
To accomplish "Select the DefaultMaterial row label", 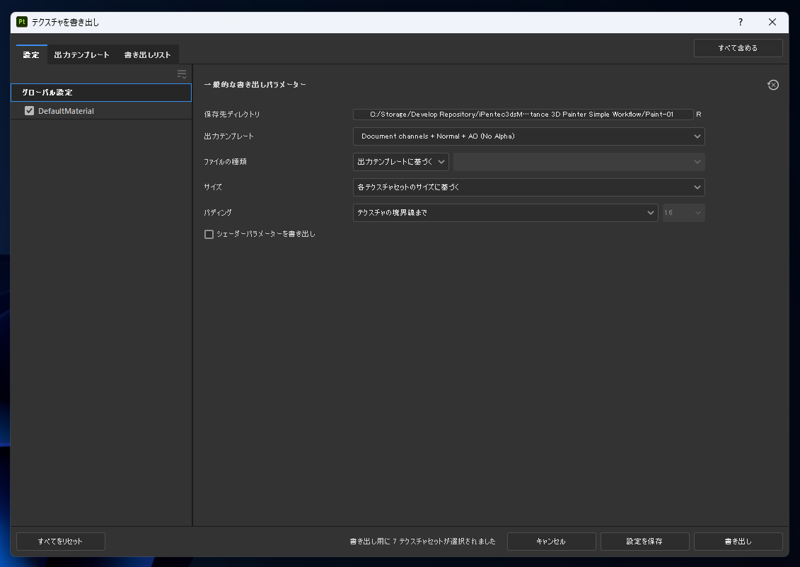I will [66, 111].
